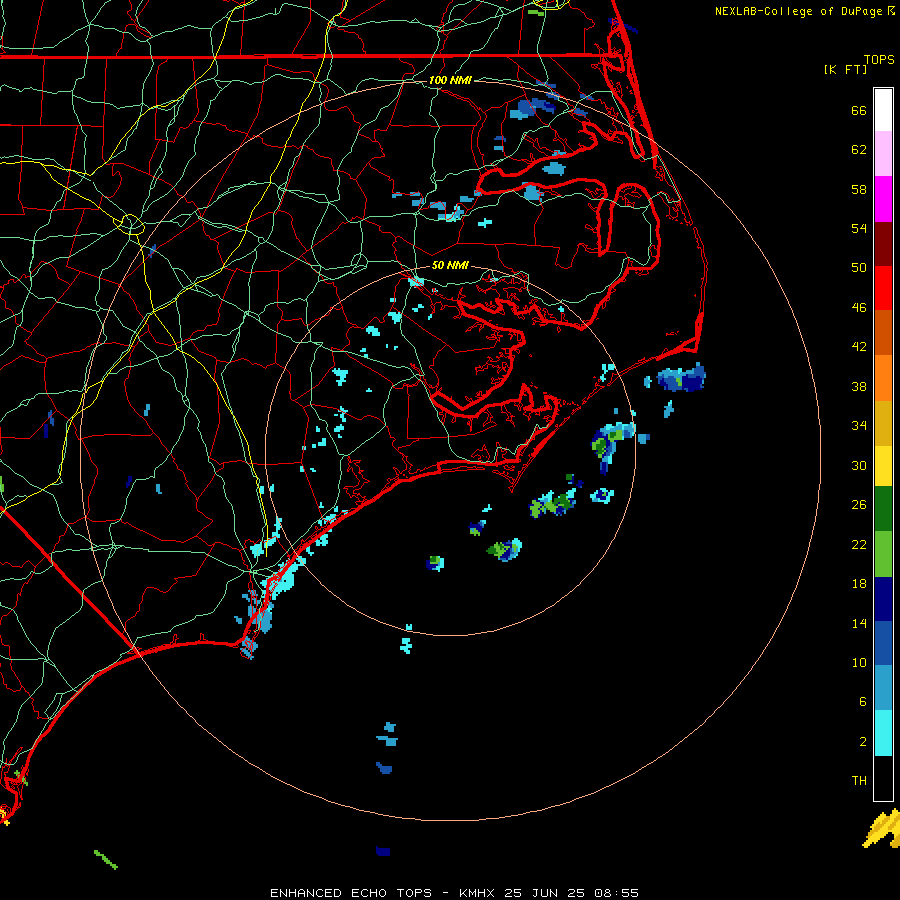Click the ENHANCED ECHO TOPS product caption
Image resolution: width=900 pixels, height=900 pixels.
click(x=454, y=893)
